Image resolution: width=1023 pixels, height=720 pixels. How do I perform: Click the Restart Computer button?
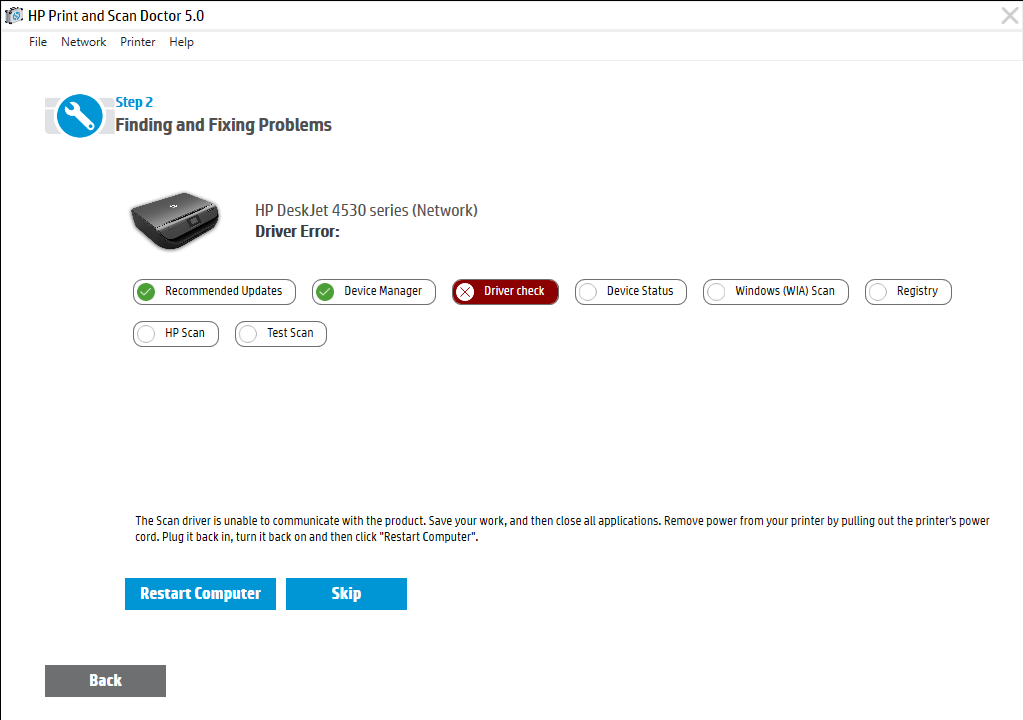[200, 593]
